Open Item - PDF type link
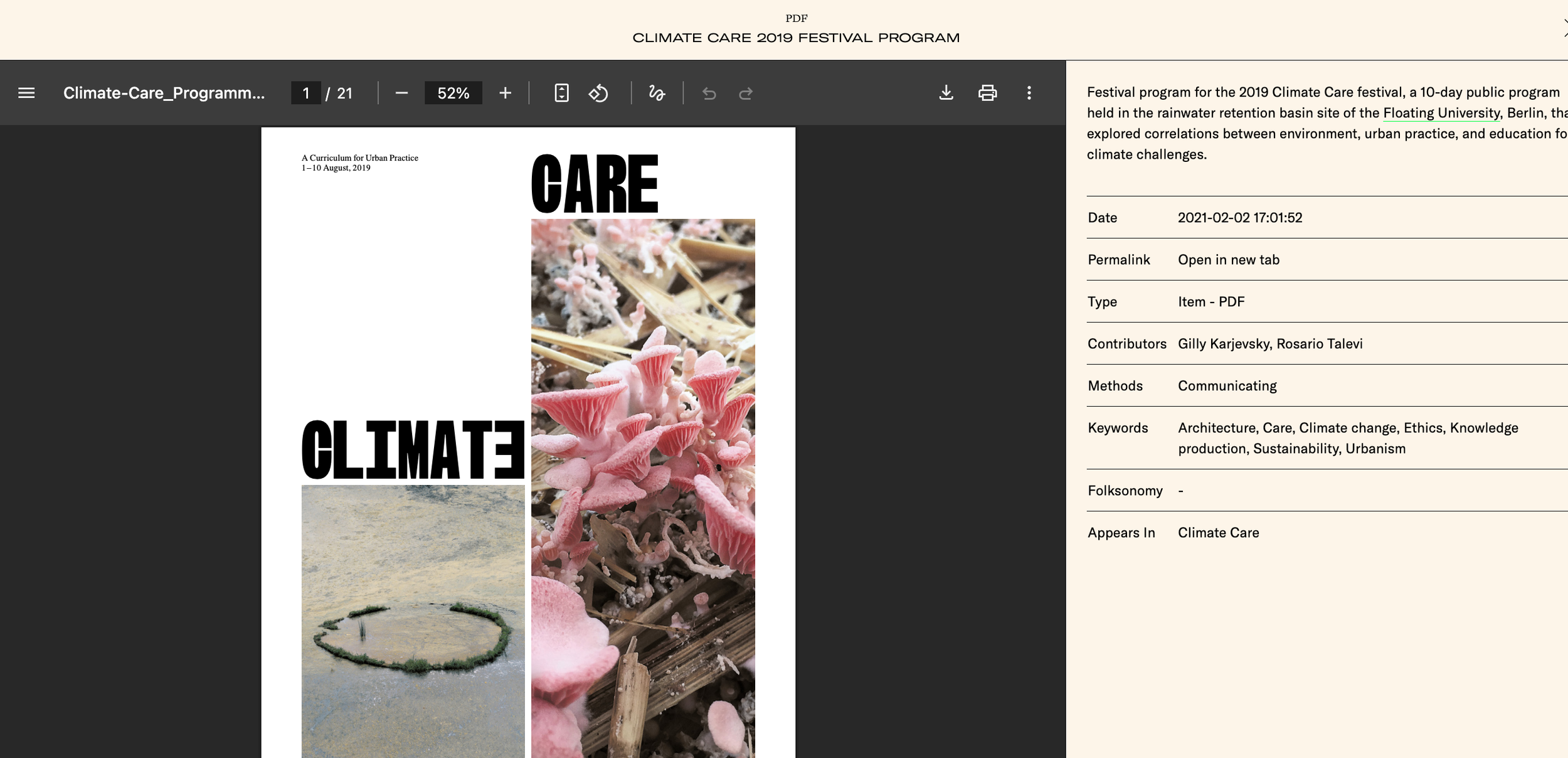This screenshot has height=758, width=1568. [1211, 302]
